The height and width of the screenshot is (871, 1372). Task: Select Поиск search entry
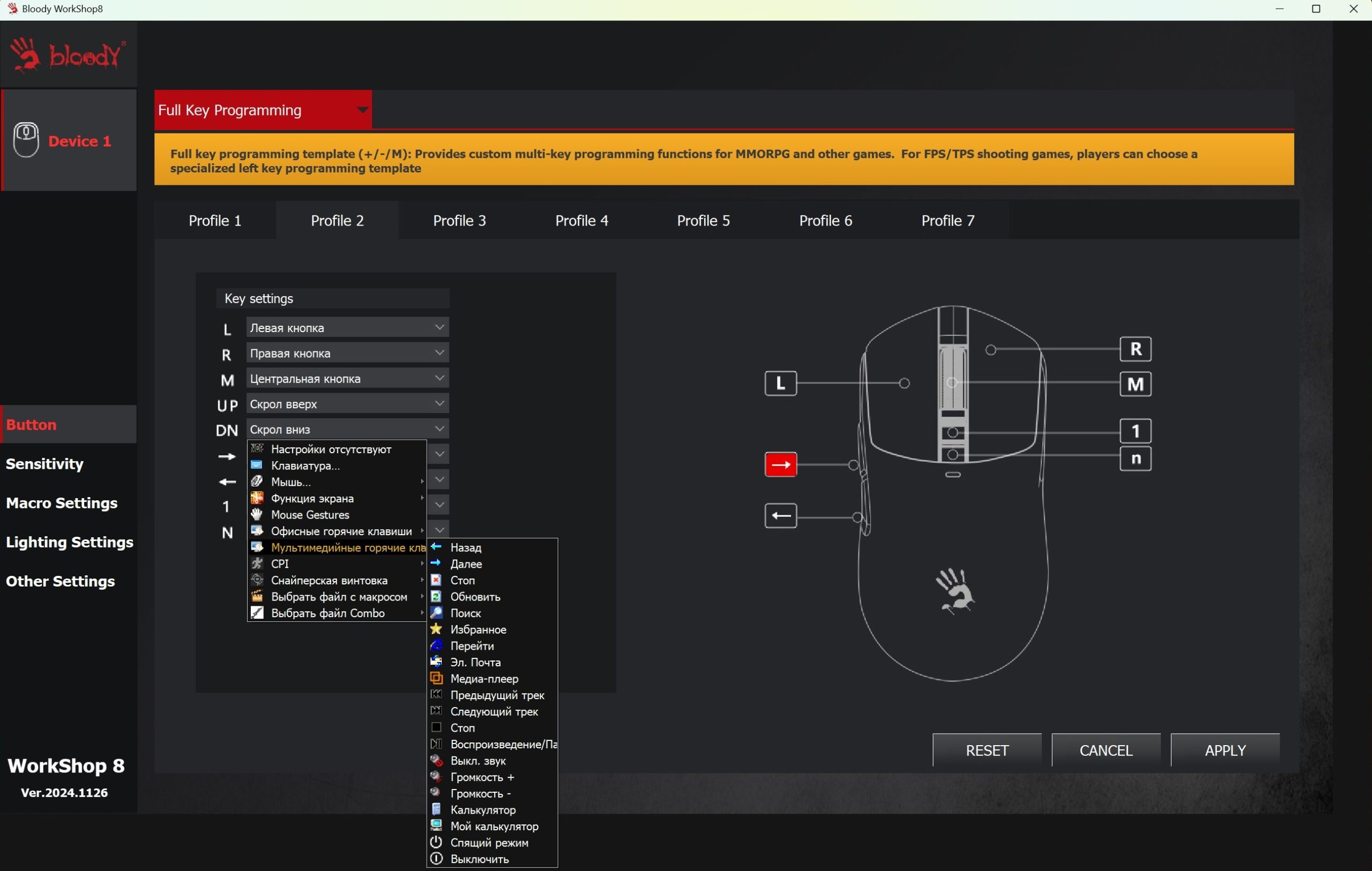[491, 613]
